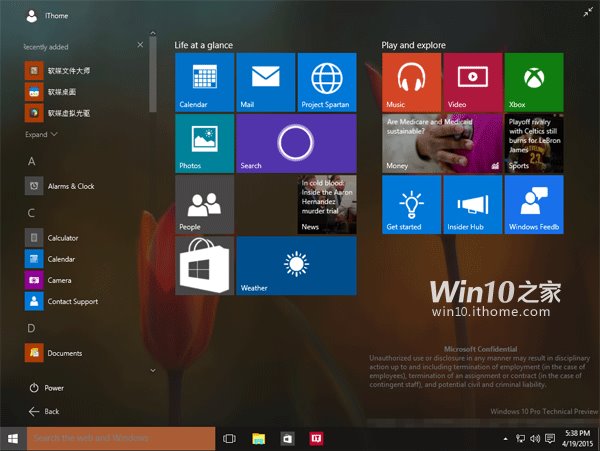Click the Life at a glance group title

coord(204,45)
